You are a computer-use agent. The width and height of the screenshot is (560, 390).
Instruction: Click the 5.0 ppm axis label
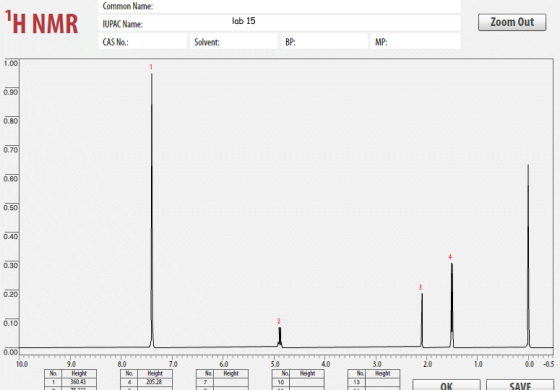coord(275,364)
